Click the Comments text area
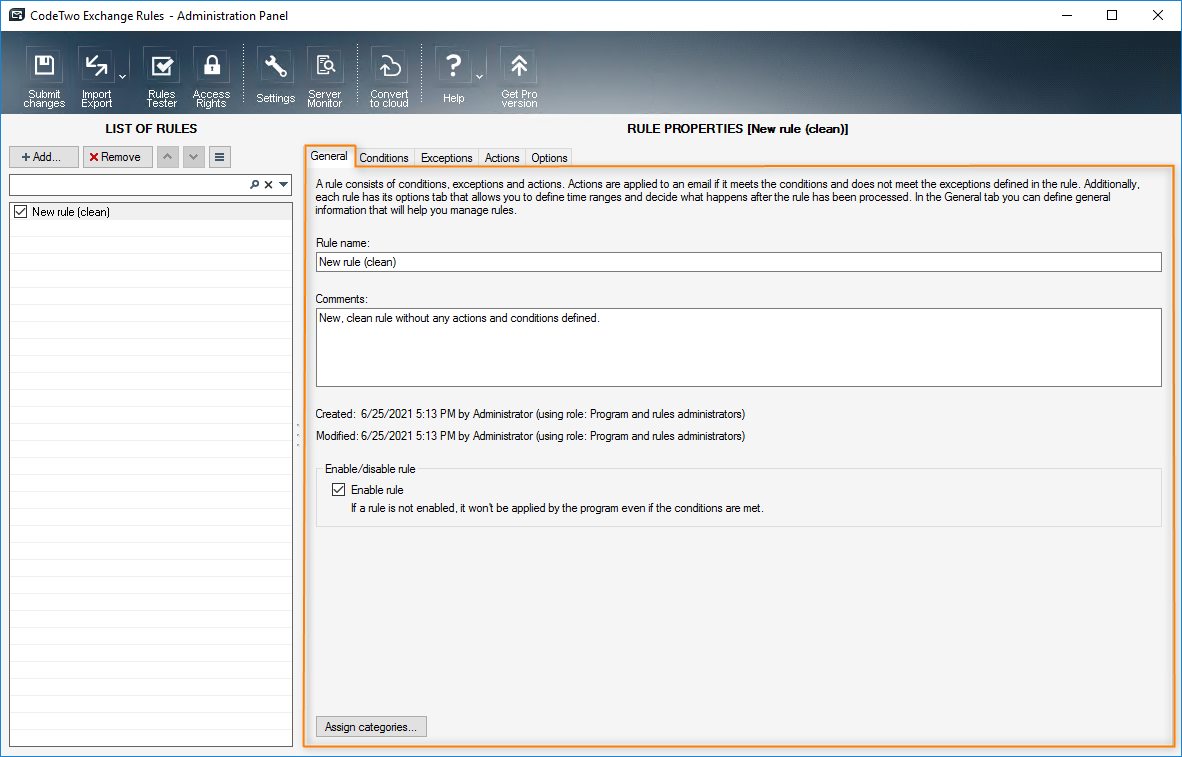1182x757 pixels. pos(739,347)
